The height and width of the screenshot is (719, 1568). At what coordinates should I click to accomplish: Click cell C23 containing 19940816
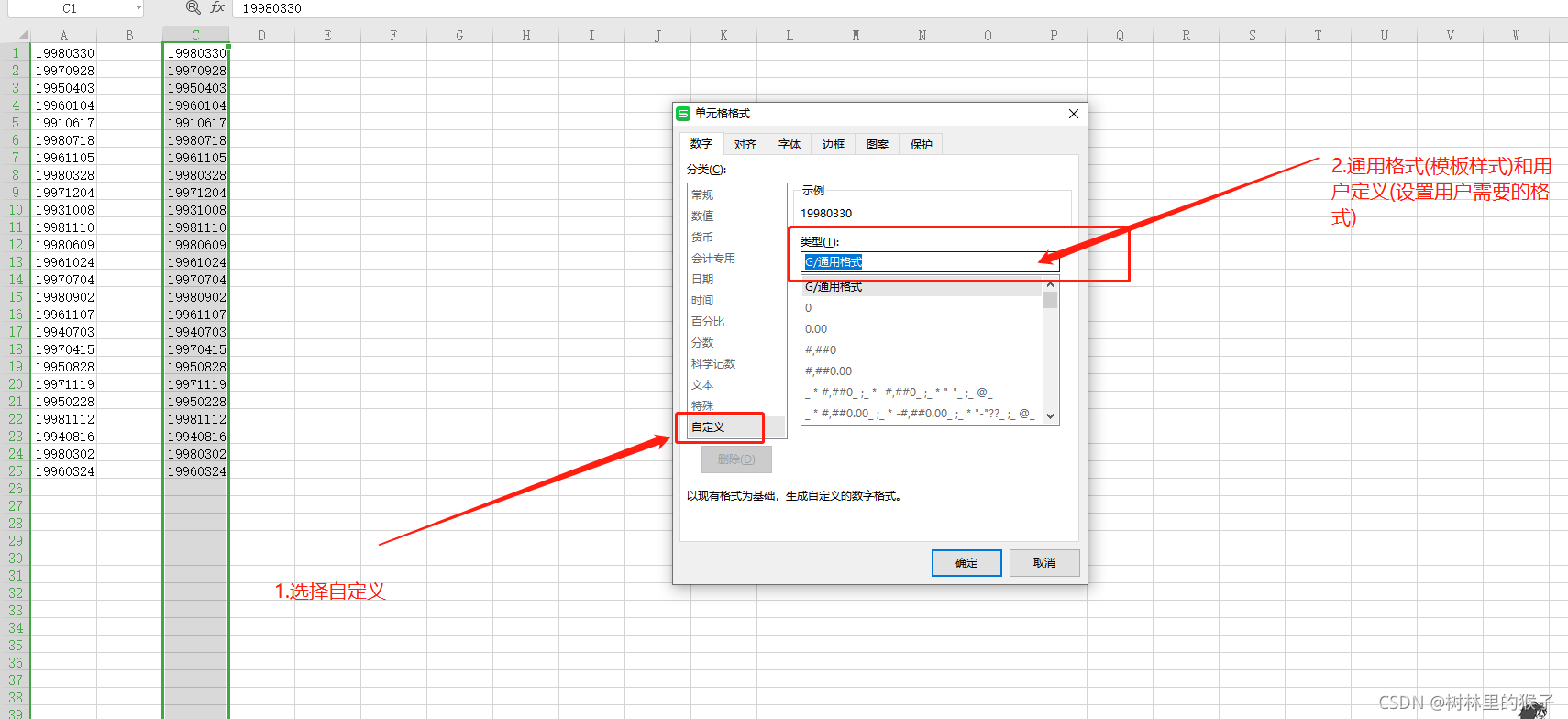[x=196, y=437]
